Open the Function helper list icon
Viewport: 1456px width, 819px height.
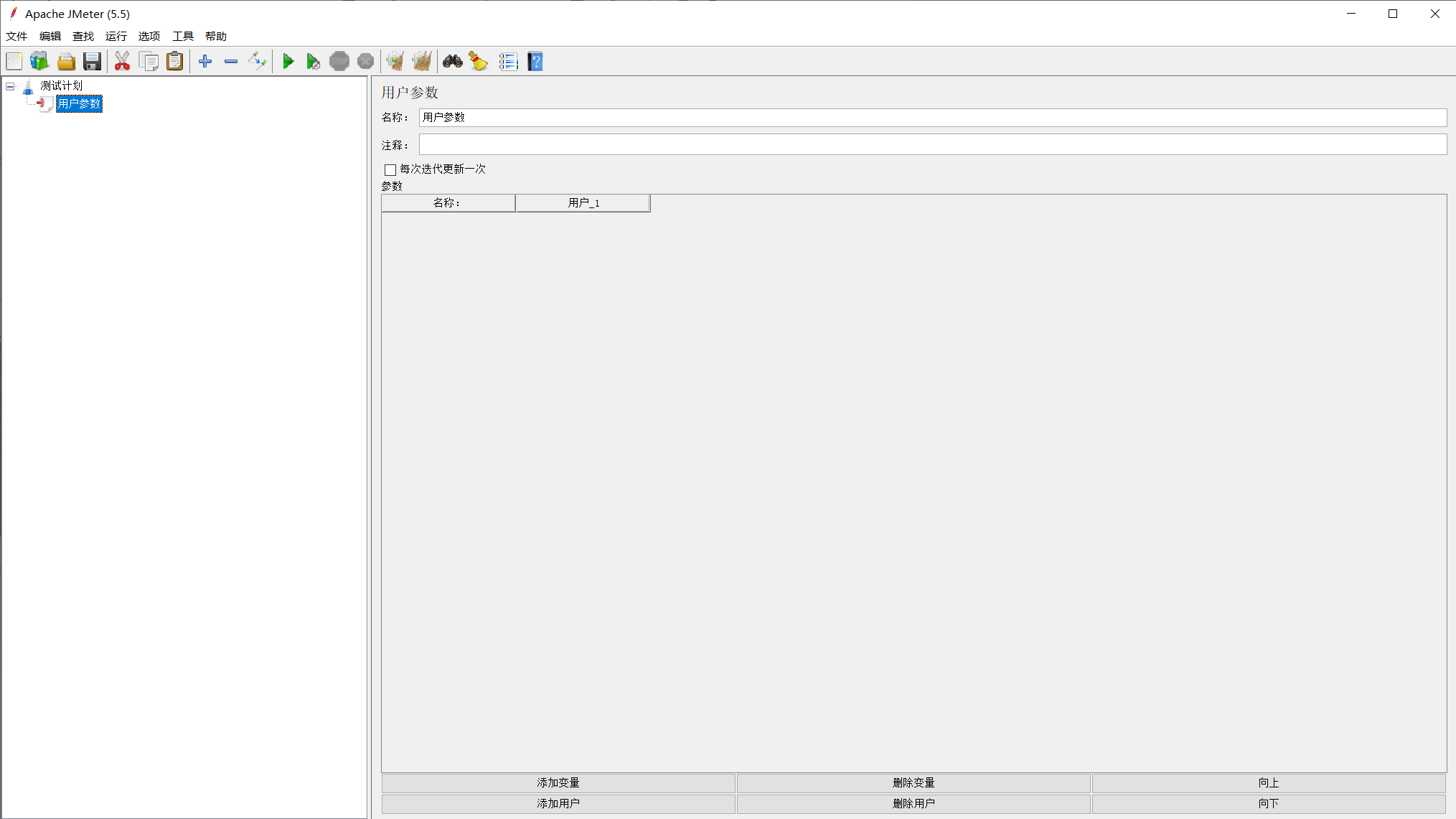[x=508, y=62]
